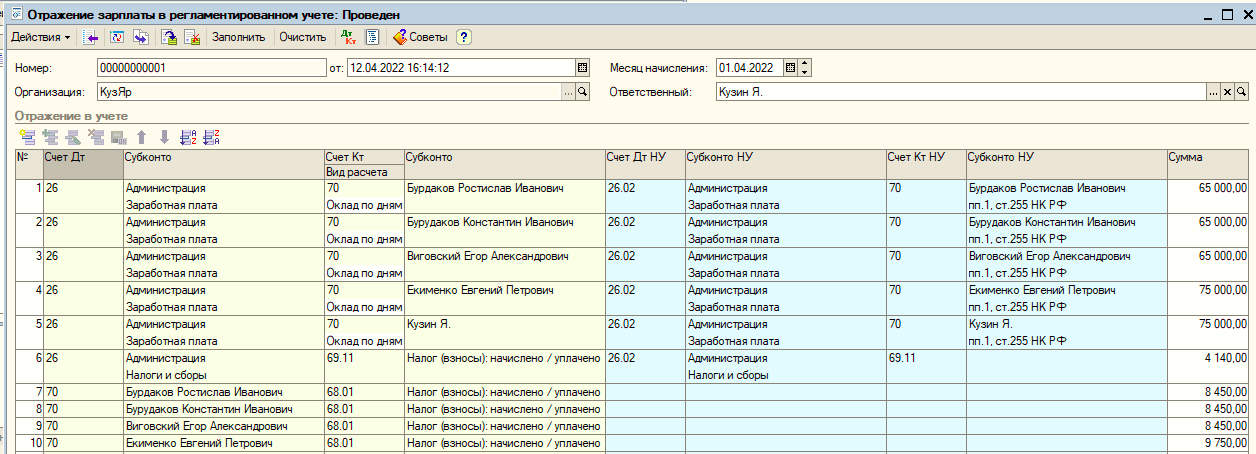This screenshot has height=454, width=1256.
Task: Click the document-with-arrow icon left of the post icon
Action: tap(142, 37)
